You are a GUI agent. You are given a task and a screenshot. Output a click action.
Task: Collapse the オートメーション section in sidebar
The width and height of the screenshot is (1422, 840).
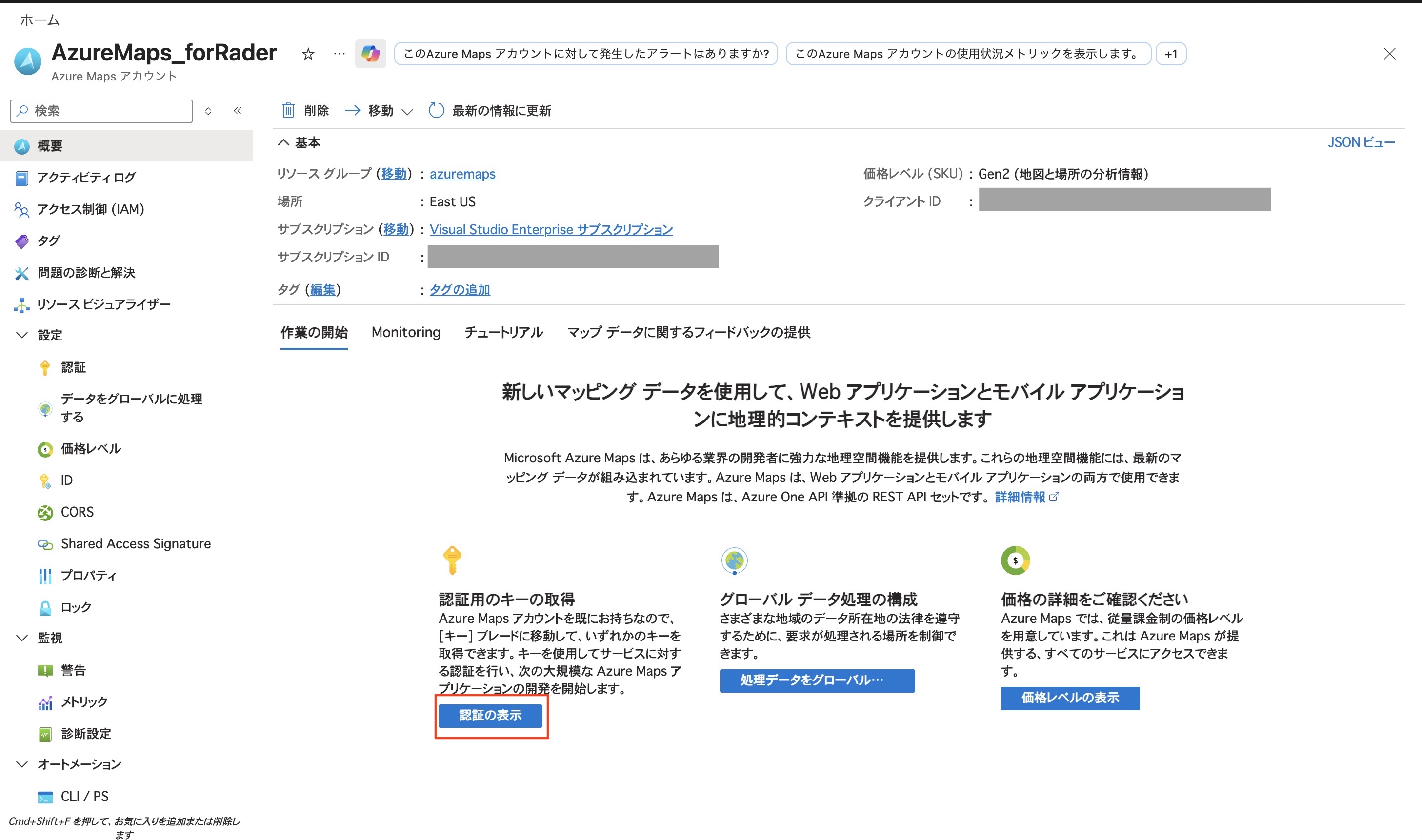coord(22,764)
